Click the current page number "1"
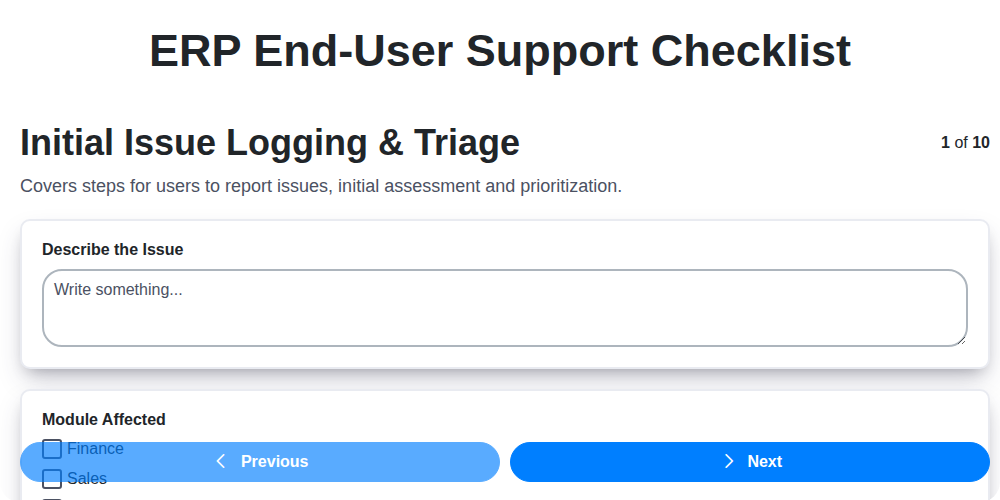Viewport: 1000px width, 500px height. [945, 142]
